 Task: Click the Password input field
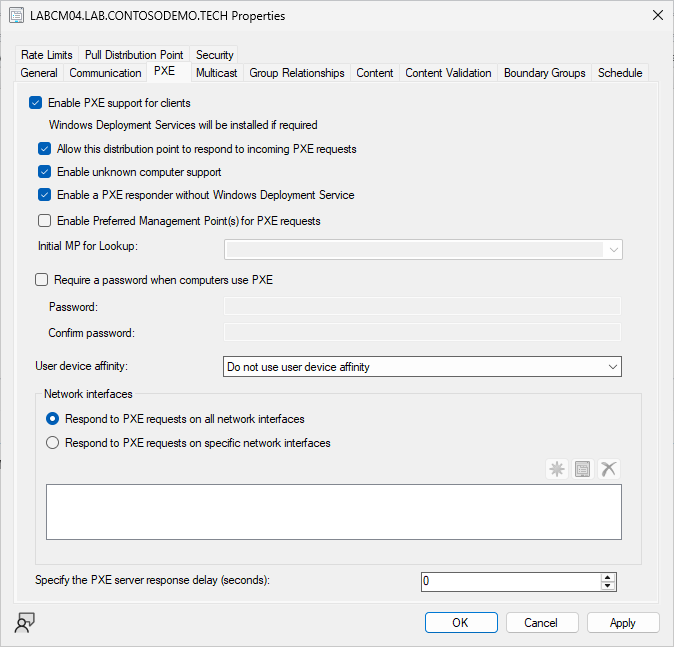(x=423, y=307)
